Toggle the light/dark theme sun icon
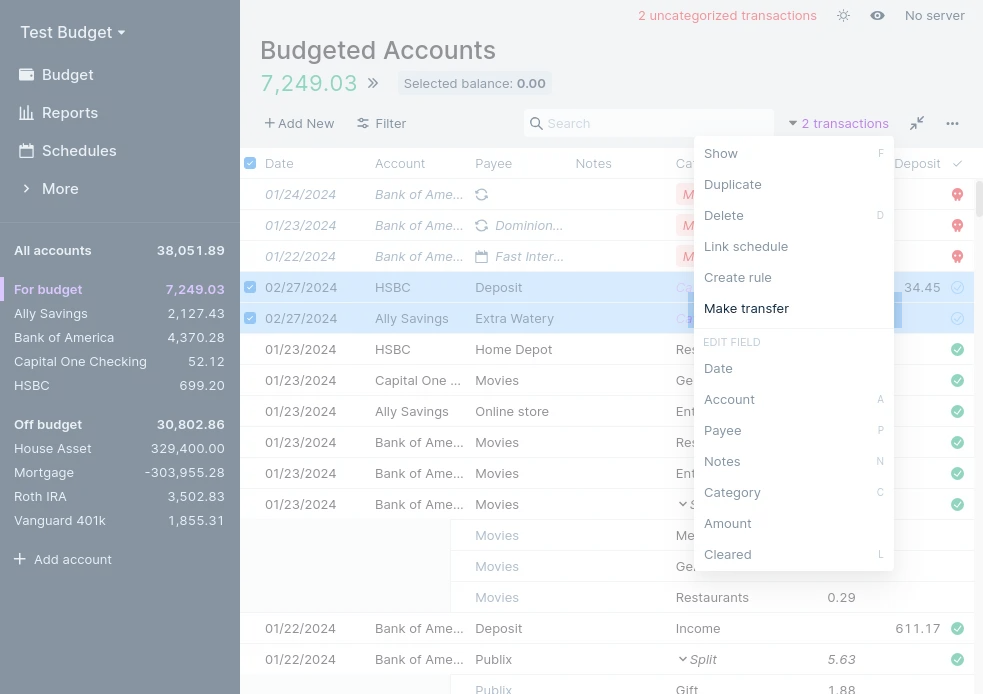Image resolution: width=983 pixels, height=694 pixels. click(x=843, y=16)
